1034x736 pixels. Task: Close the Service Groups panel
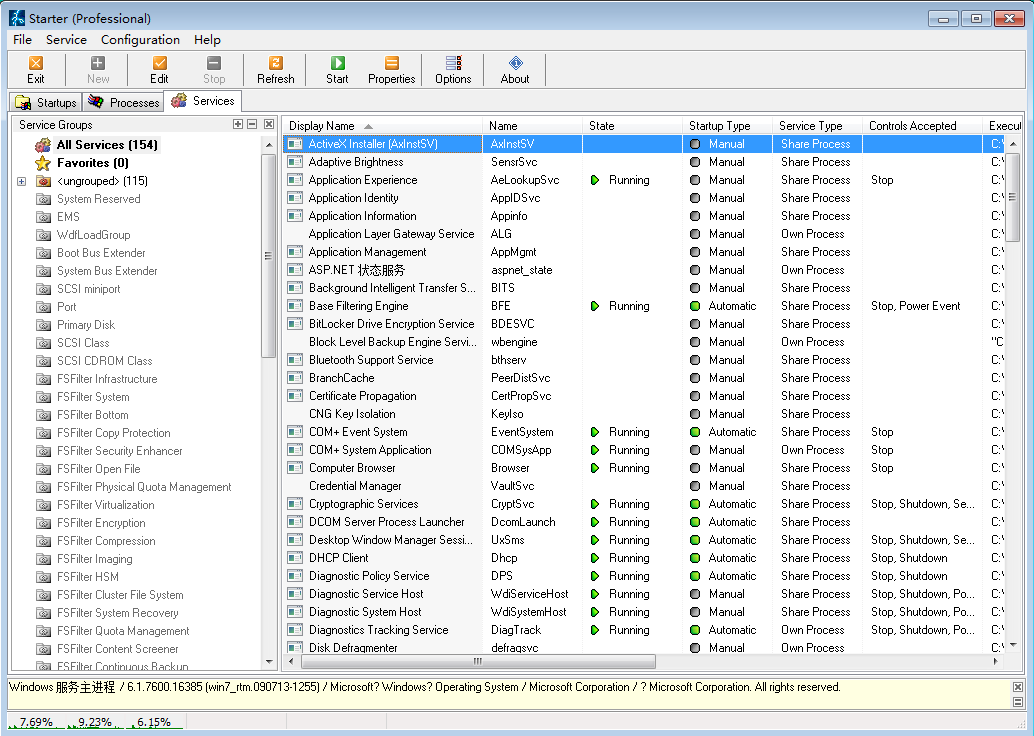[x=269, y=125]
